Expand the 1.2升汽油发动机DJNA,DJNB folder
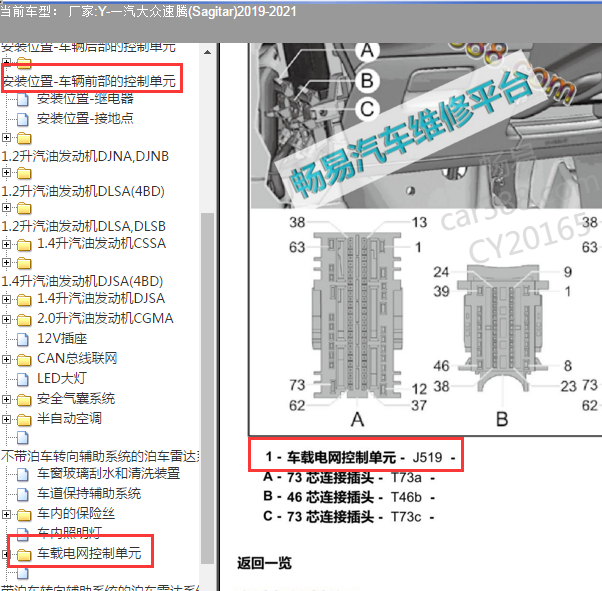 [6, 137]
